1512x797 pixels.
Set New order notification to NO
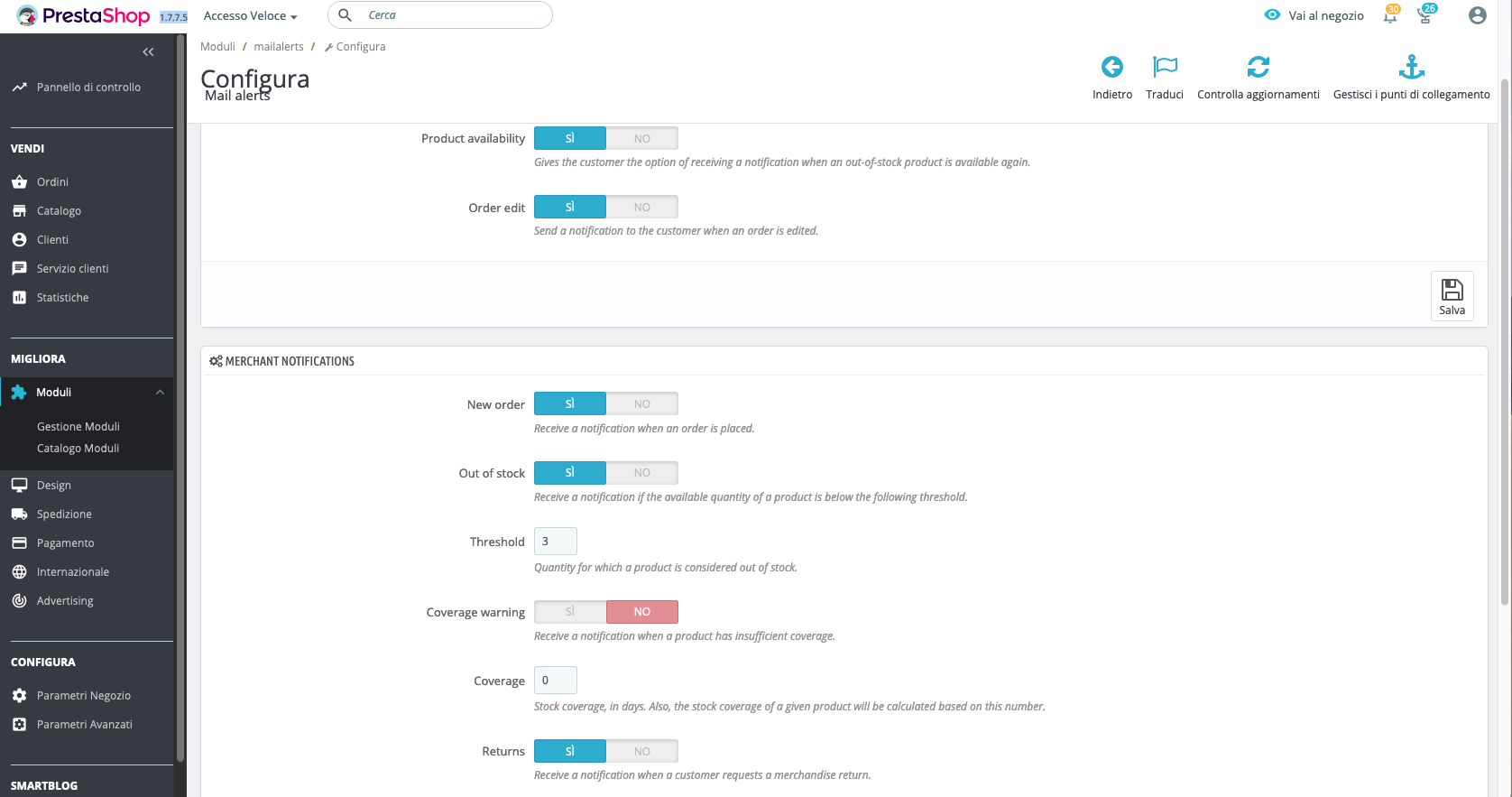pos(641,403)
